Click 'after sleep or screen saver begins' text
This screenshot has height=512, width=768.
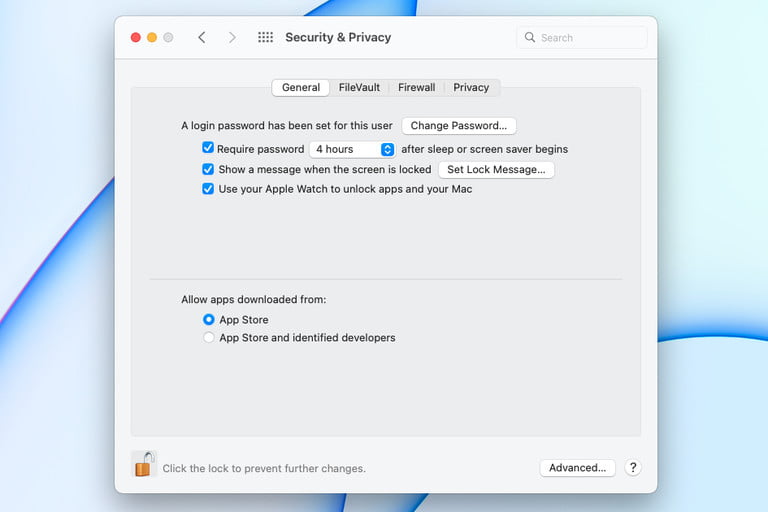(484, 149)
